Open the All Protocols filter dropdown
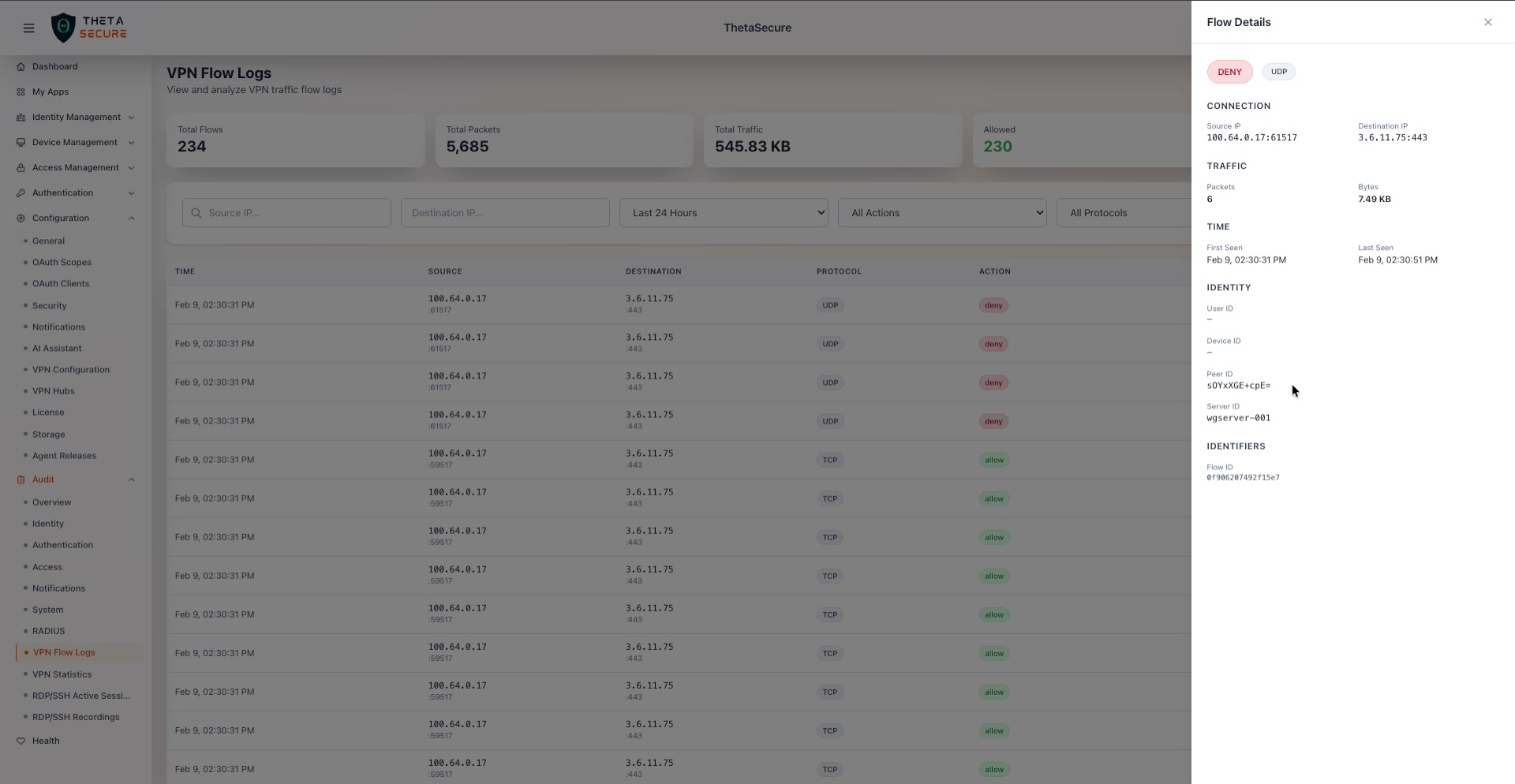Viewport: 1515px width, 784px height. click(x=1122, y=213)
